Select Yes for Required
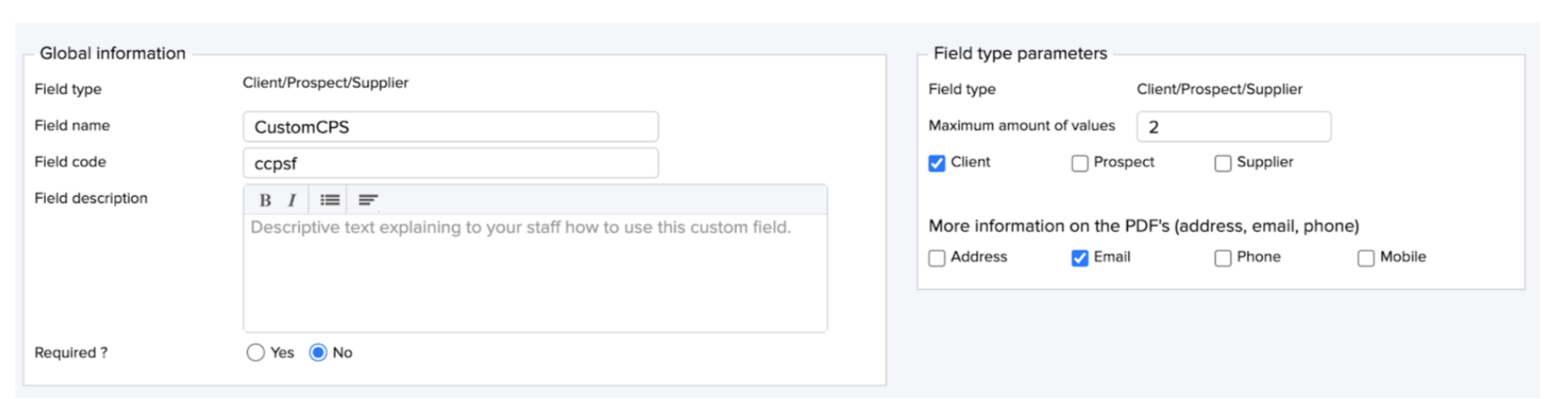Viewport: 1568px width, 399px height. coord(255,353)
